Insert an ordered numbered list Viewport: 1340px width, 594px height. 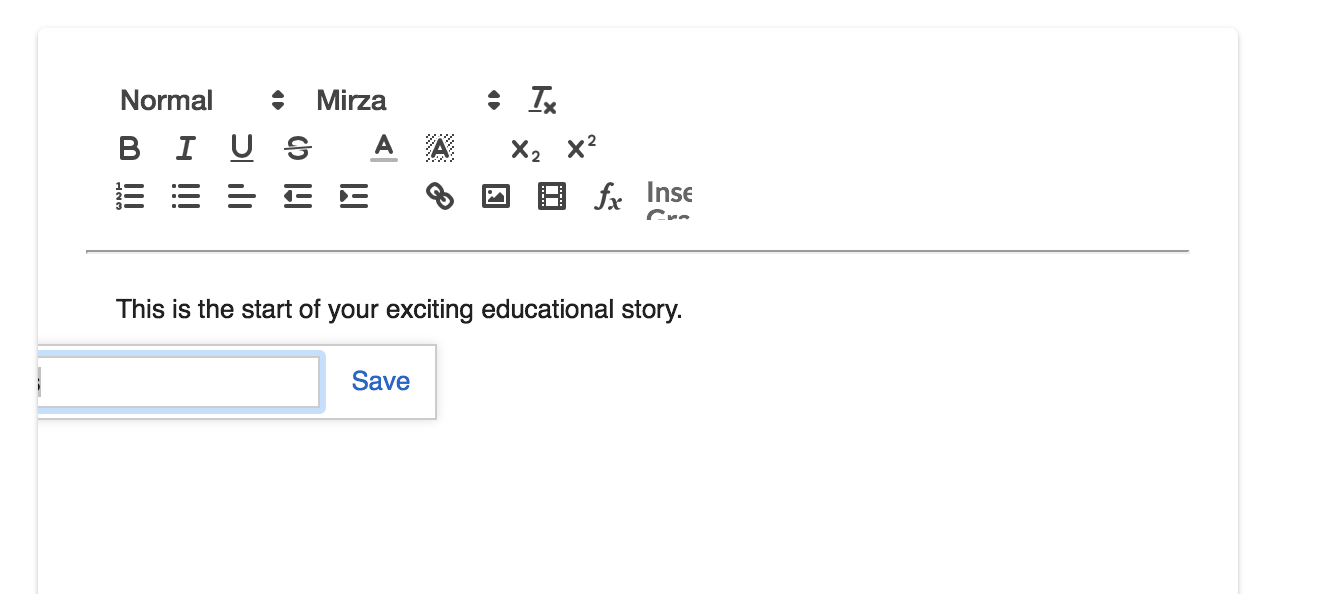(129, 196)
